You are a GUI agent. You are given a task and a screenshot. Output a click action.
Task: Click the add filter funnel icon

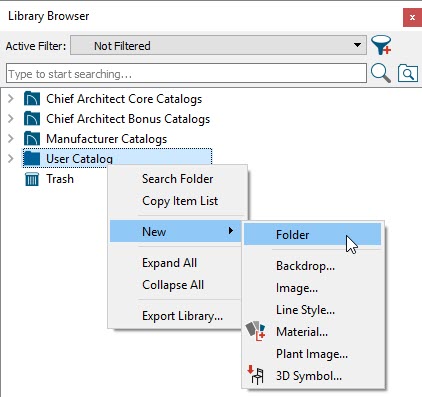pyautogui.click(x=381, y=45)
